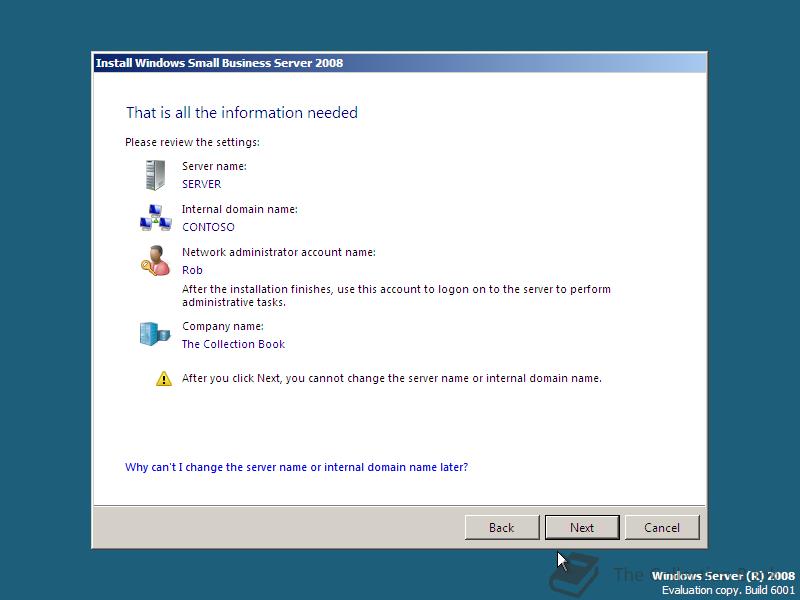Click the company building icon
Image resolution: width=800 pixels, height=600 pixels.
click(155, 334)
